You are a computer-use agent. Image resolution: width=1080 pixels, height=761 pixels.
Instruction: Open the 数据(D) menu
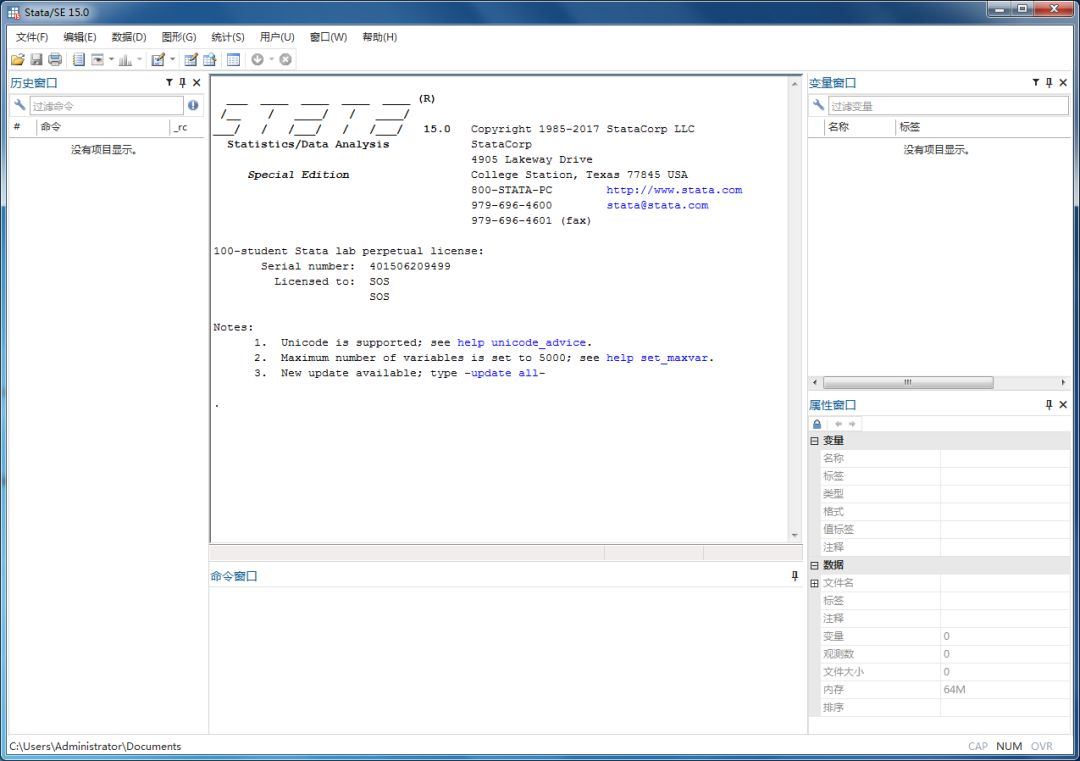tap(129, 37)
